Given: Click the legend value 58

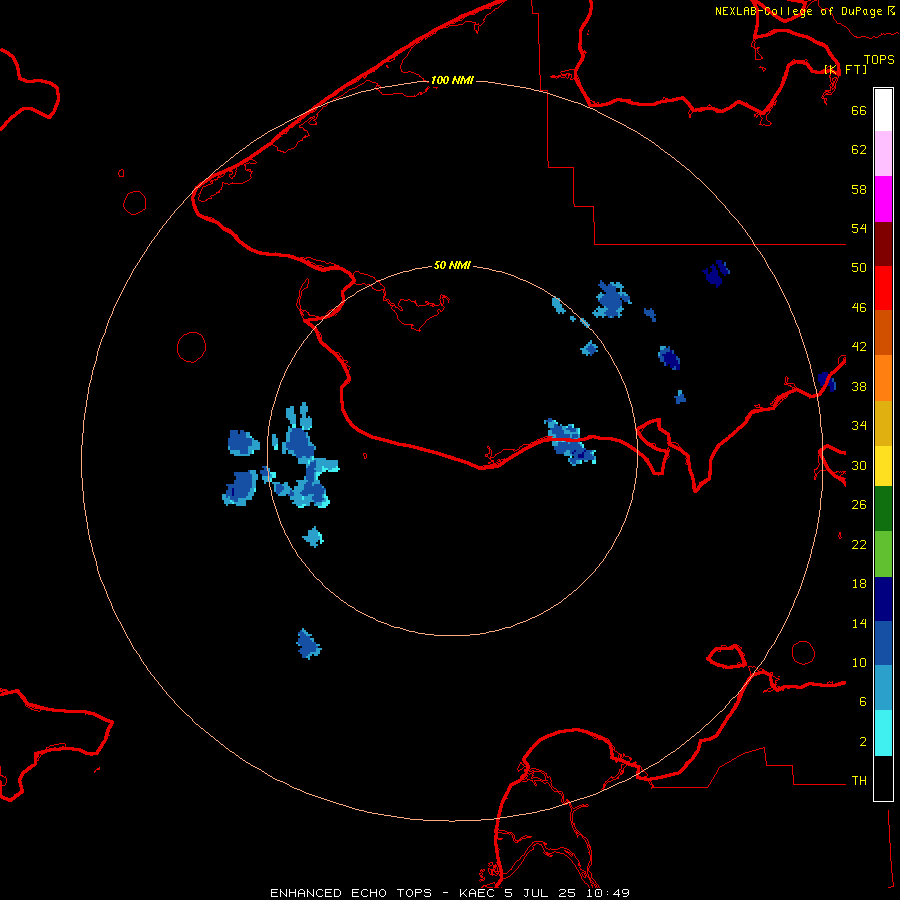Looking at the screenshot, I should click(x=859, y=189).
